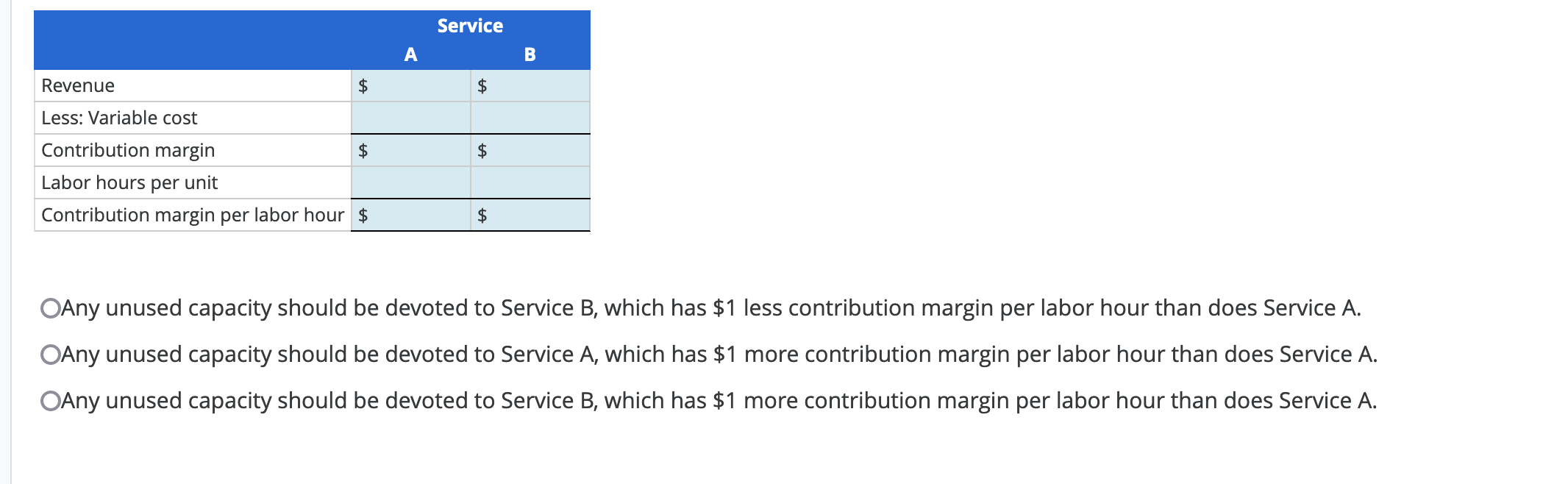Click the Revenue input field for Service B
Viewport: 1568px width, 484px height.
530,85
